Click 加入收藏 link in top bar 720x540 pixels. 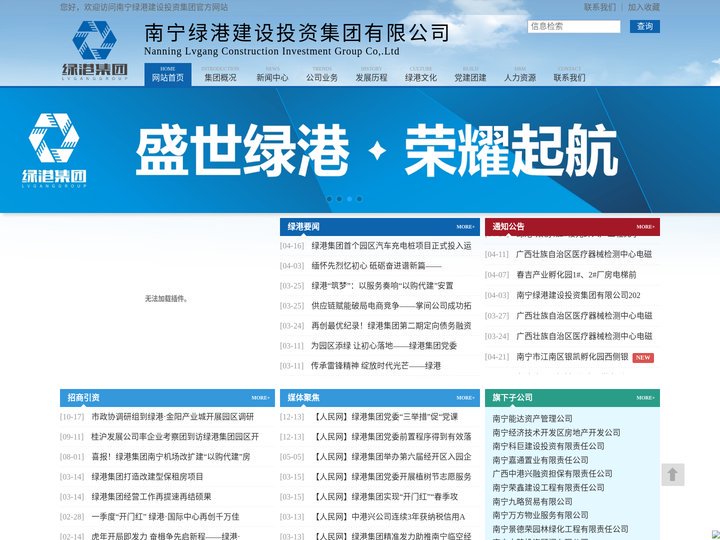coord(644,7)
